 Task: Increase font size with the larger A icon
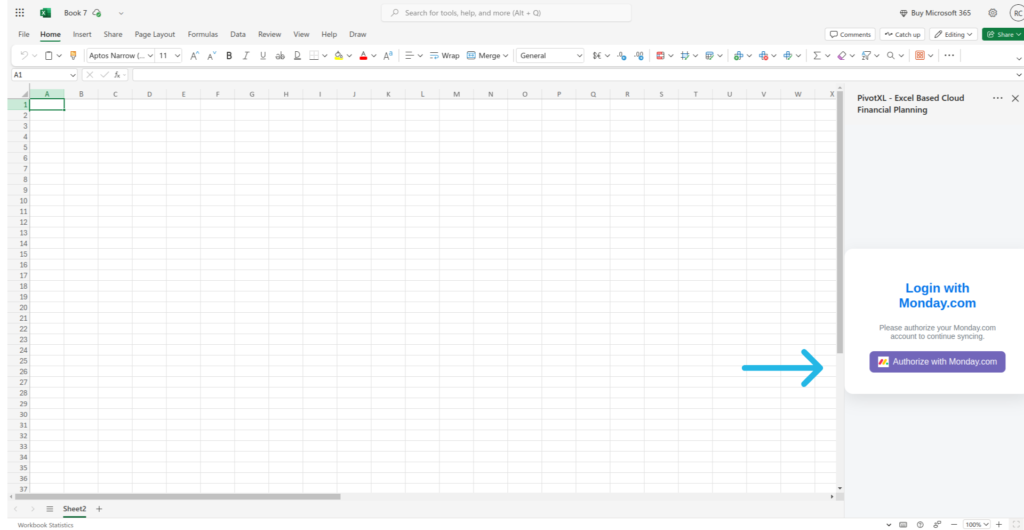(x=195, y=56)
